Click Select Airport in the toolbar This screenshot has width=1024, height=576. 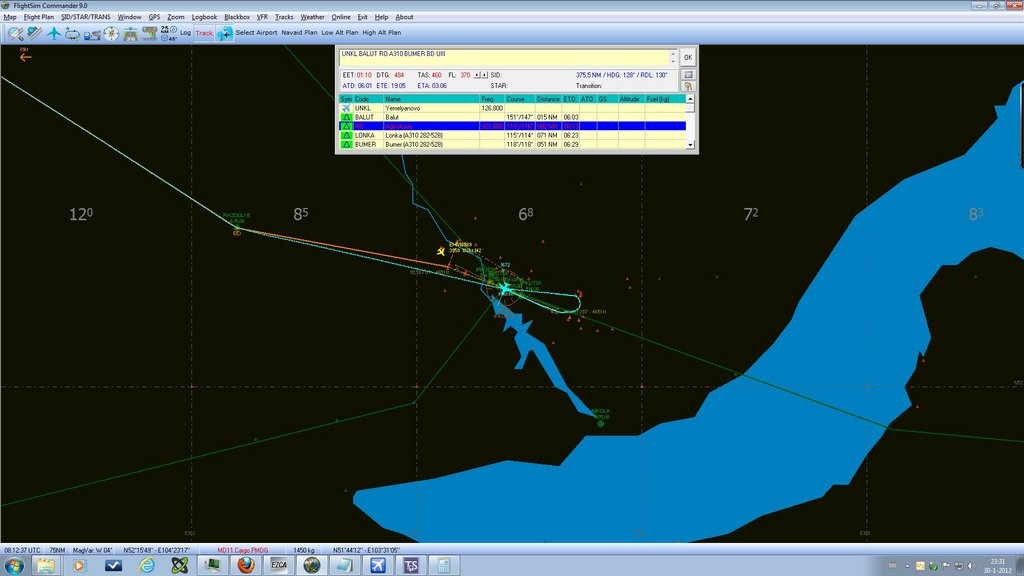pos(256,33)
